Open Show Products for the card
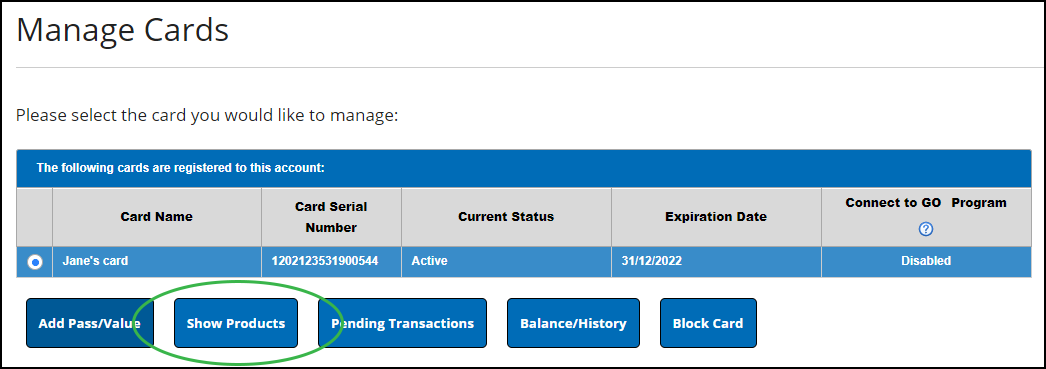Screen dimensions: 1046x369 click(235, 323)
